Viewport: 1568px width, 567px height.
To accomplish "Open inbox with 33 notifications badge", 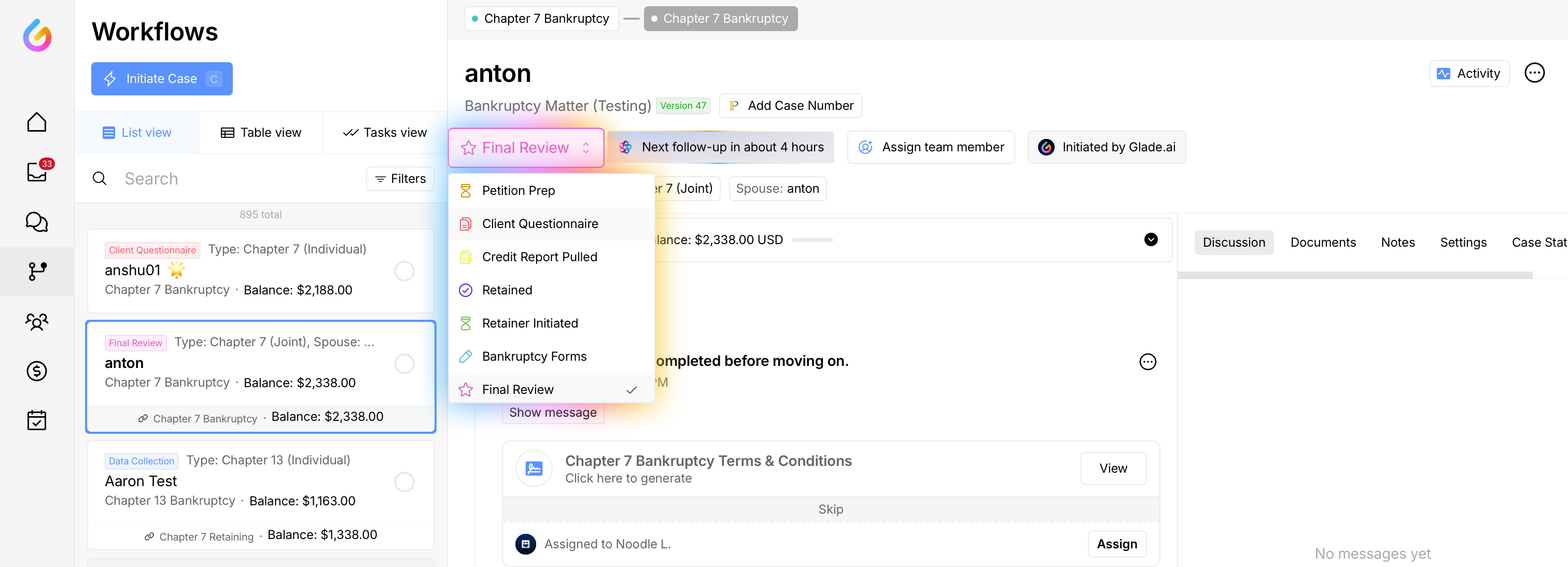I will [x=36, y=172].
